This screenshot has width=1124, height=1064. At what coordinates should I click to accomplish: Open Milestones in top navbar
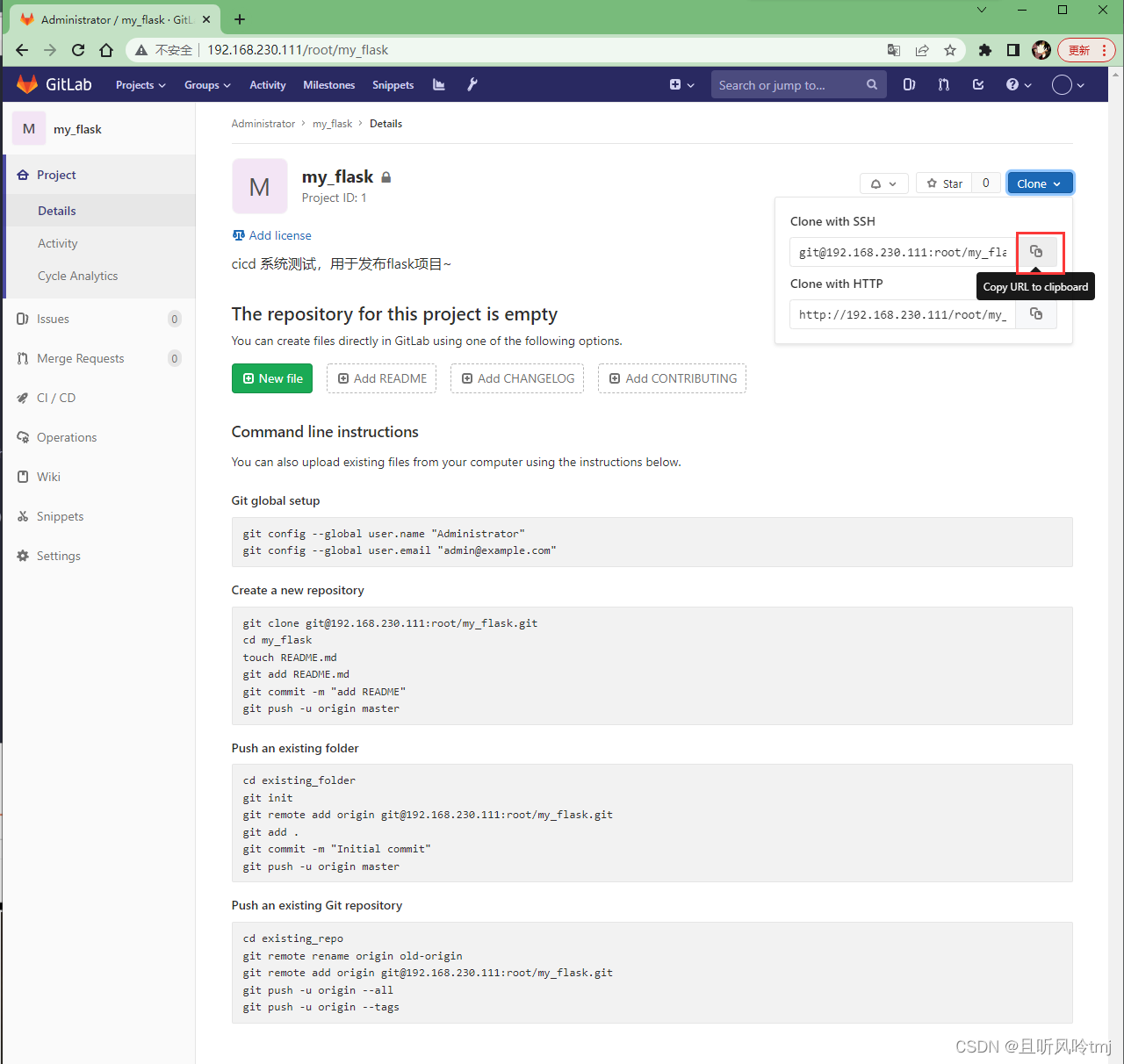pyautogui.click(x=329, y=85)
